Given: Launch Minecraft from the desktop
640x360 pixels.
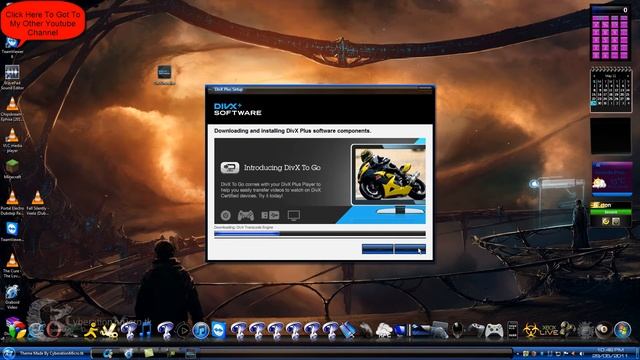Looking at the screenshot, I should coord(12,169).
